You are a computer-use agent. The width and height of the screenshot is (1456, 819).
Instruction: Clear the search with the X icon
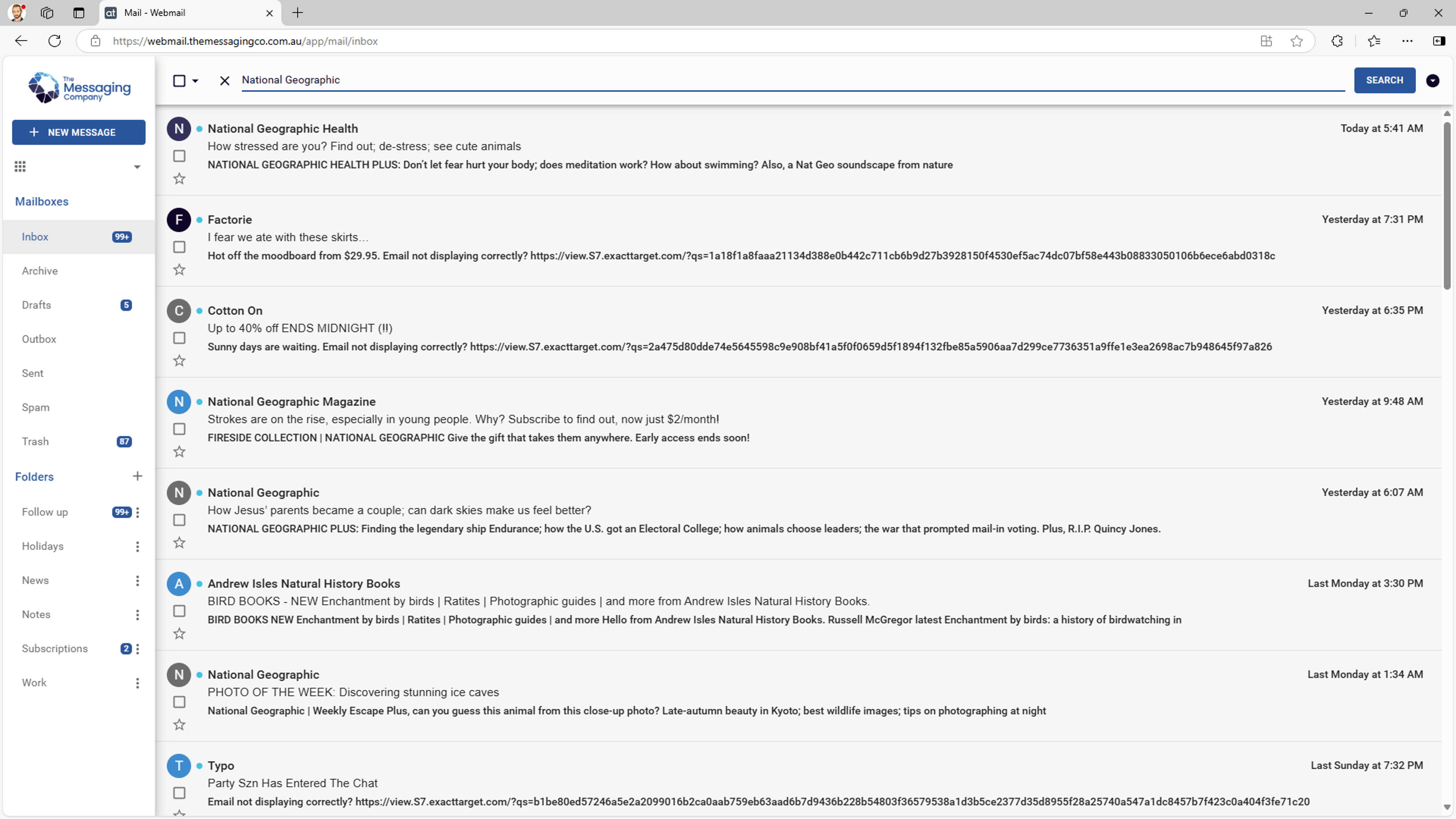pos(224,81)
